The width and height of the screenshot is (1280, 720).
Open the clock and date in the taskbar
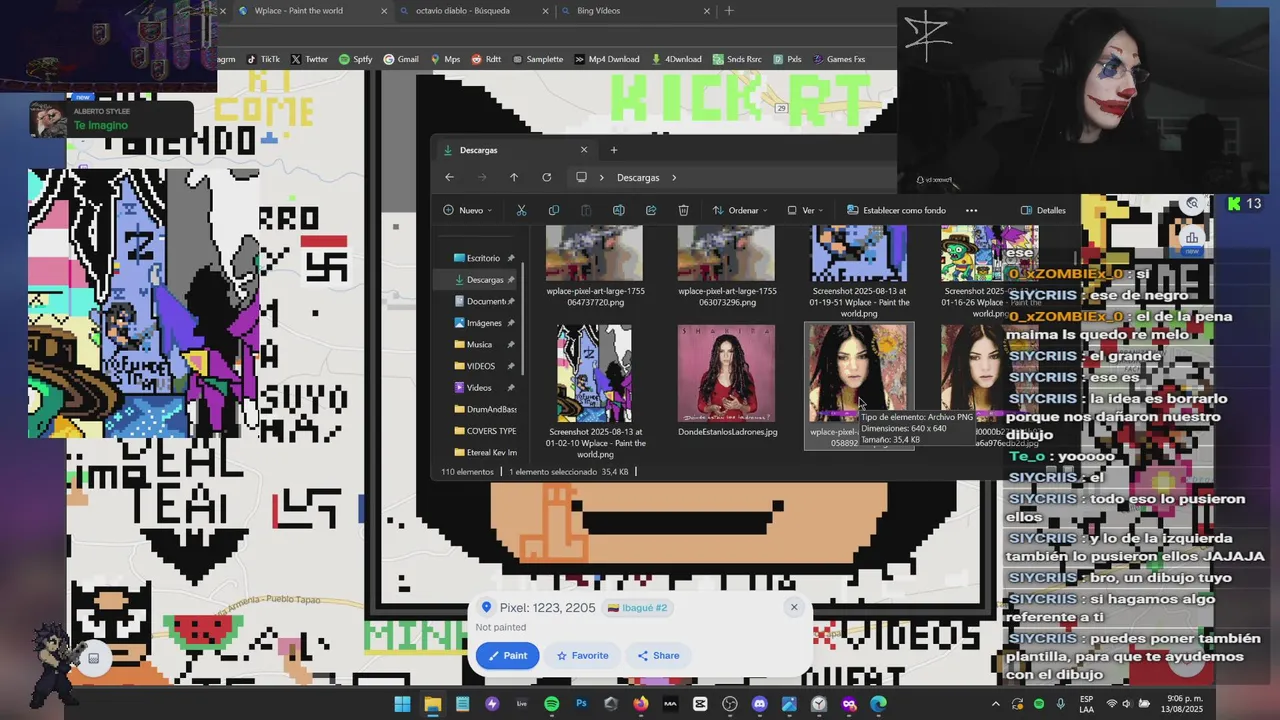tap(1184, 704)
